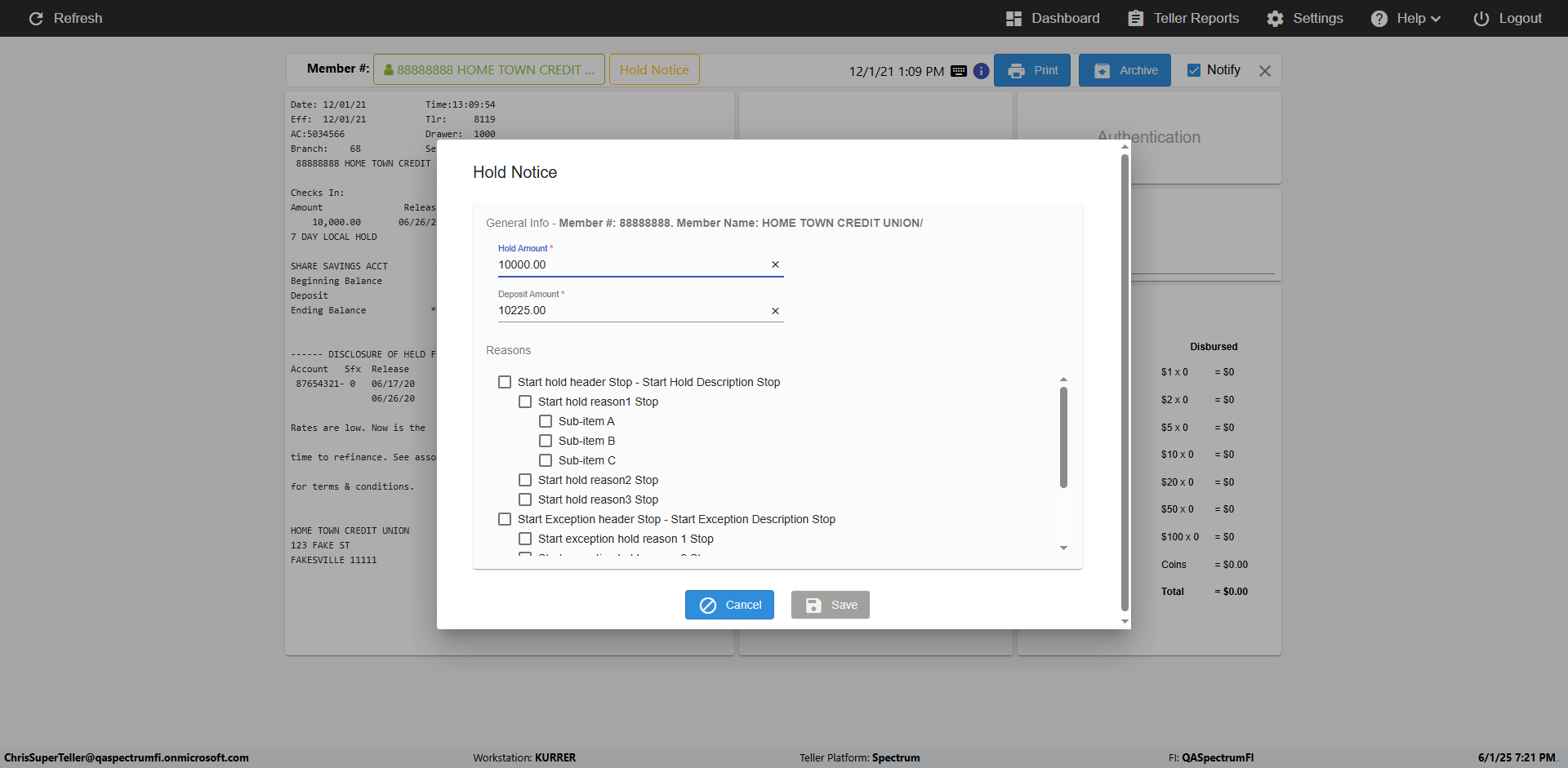
Task: Click the ChrisSuperTeller email in status bar
Action: pyautogui.click(x=127, y=757)
